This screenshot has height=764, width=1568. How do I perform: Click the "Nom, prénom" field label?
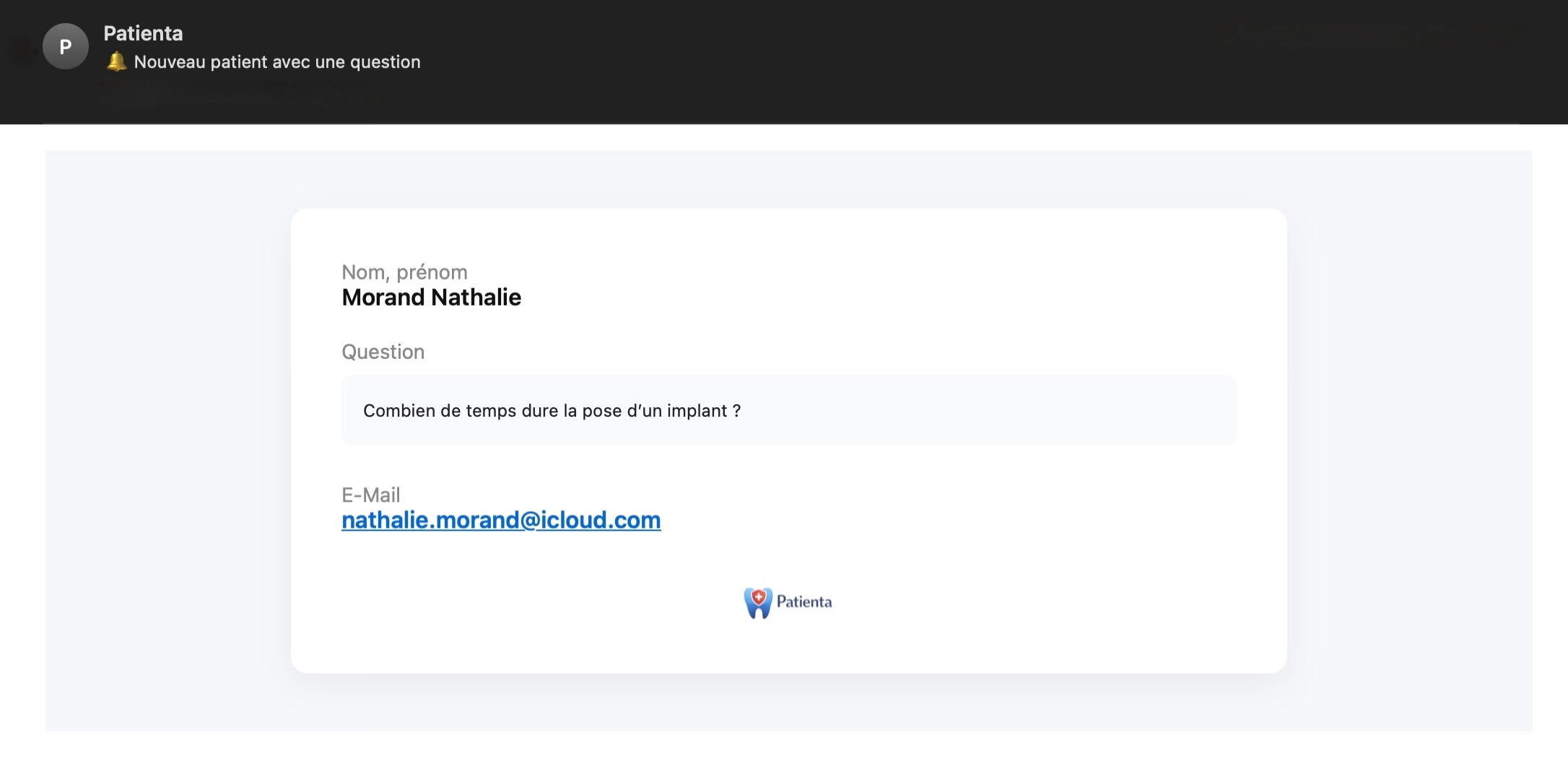tap(404, 272)
